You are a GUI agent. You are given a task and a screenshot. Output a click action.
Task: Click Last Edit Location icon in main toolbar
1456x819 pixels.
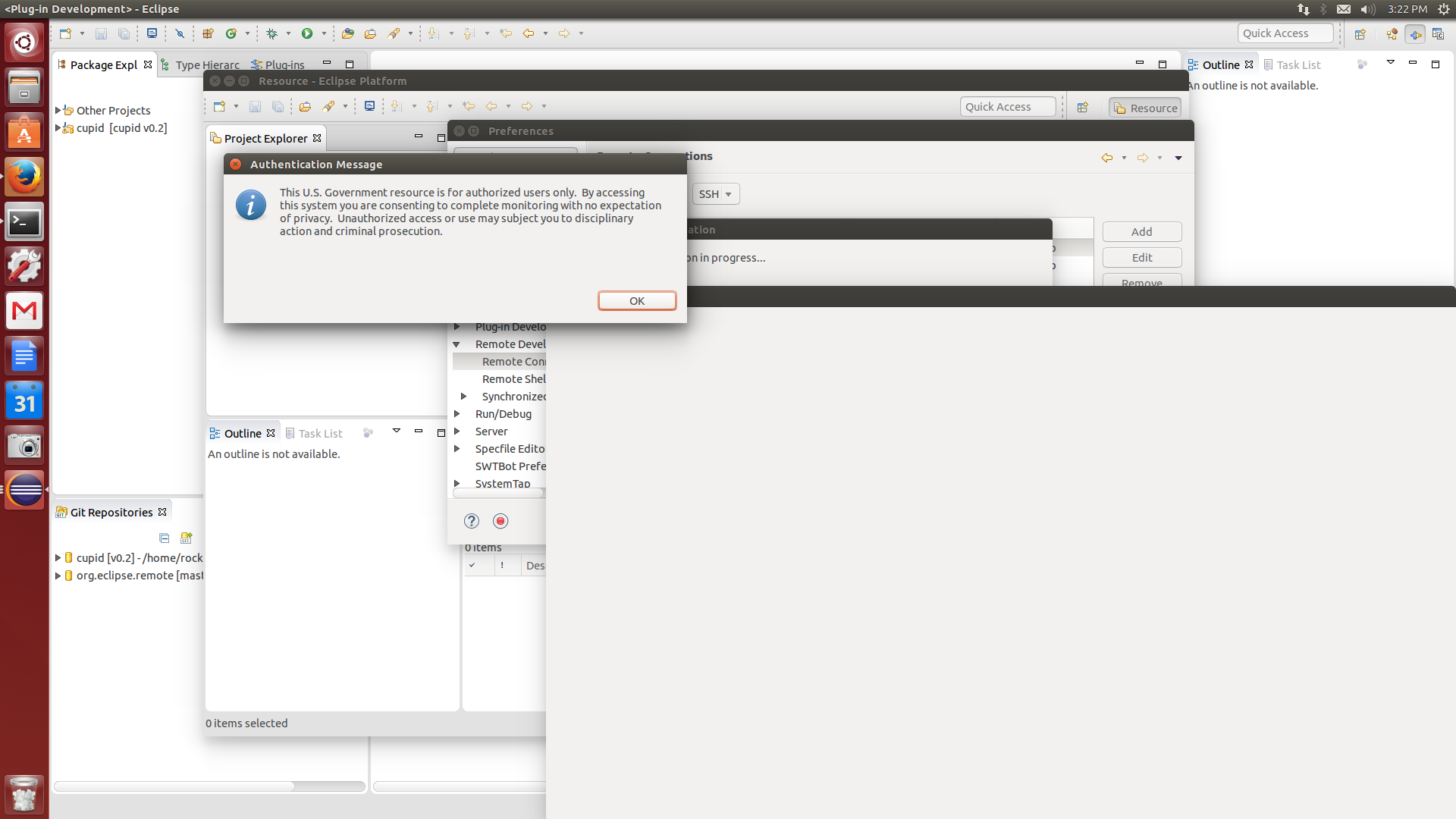coord(506,33)
